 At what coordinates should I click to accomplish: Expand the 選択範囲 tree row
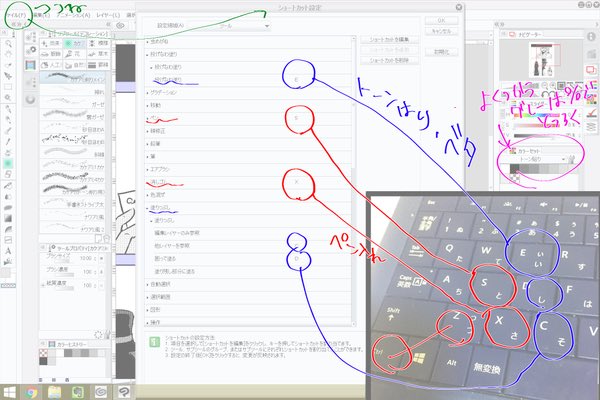click(x=147, y=297)
